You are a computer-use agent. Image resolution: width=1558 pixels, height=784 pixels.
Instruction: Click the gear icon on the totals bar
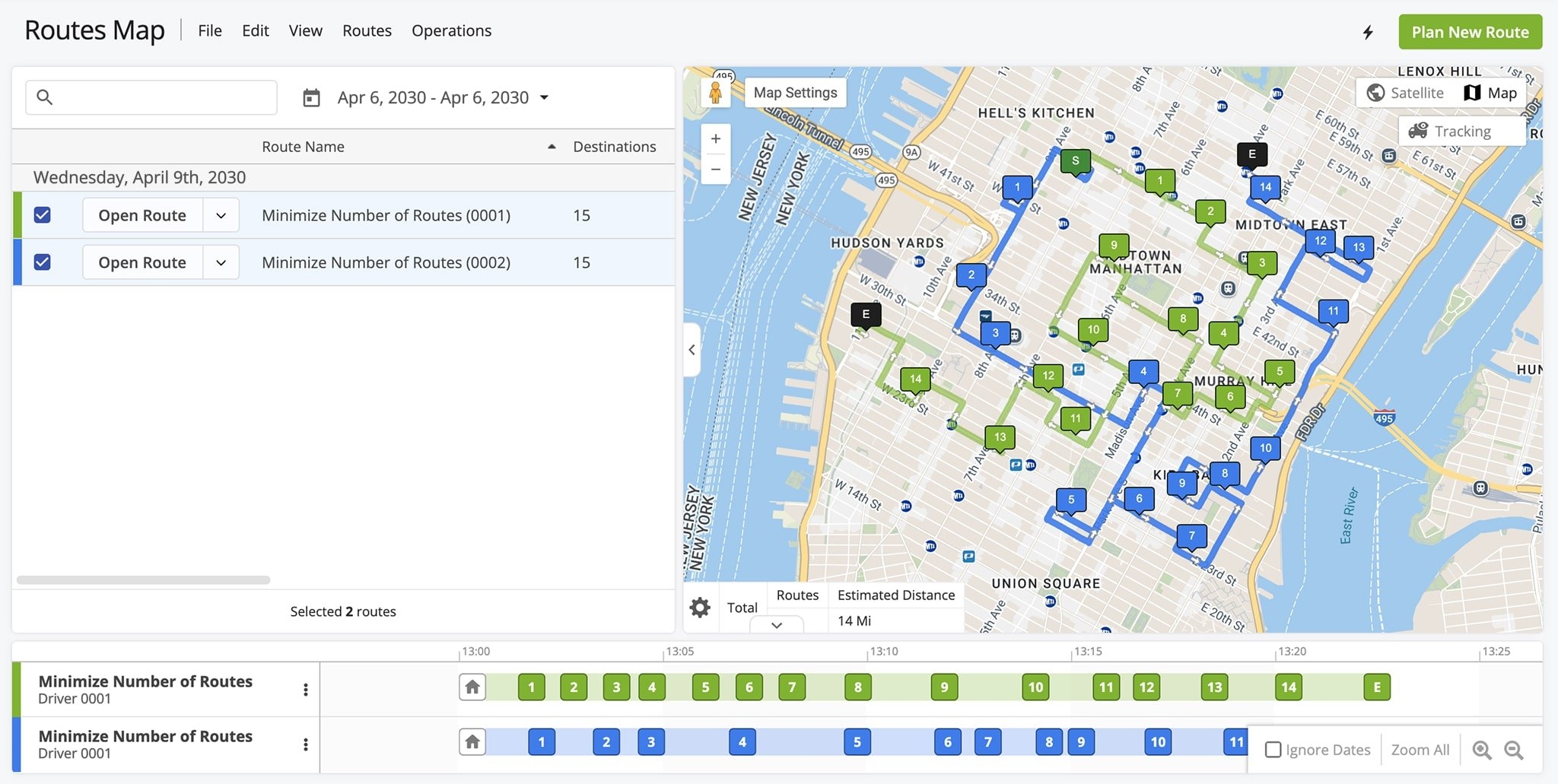700,607
